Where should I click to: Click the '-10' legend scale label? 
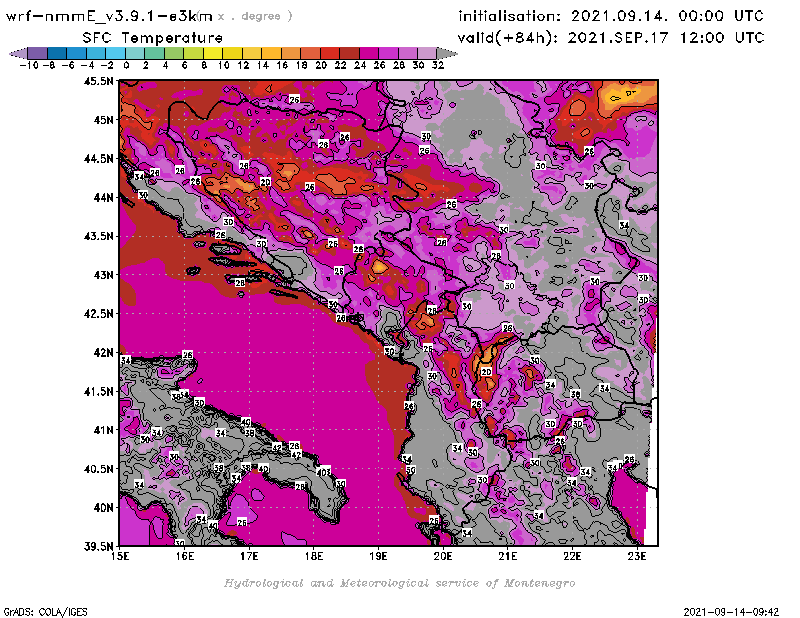[29, 65]
